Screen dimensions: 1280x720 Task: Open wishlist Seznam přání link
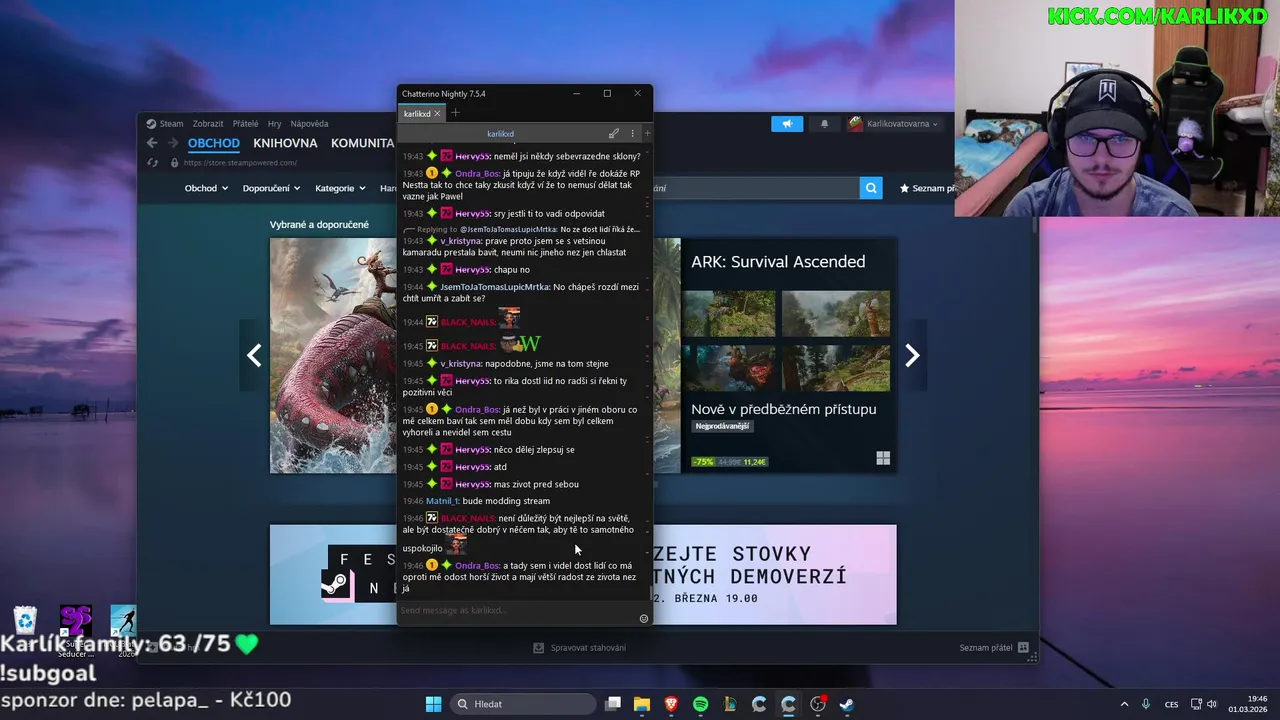click(x=929, y=188)
